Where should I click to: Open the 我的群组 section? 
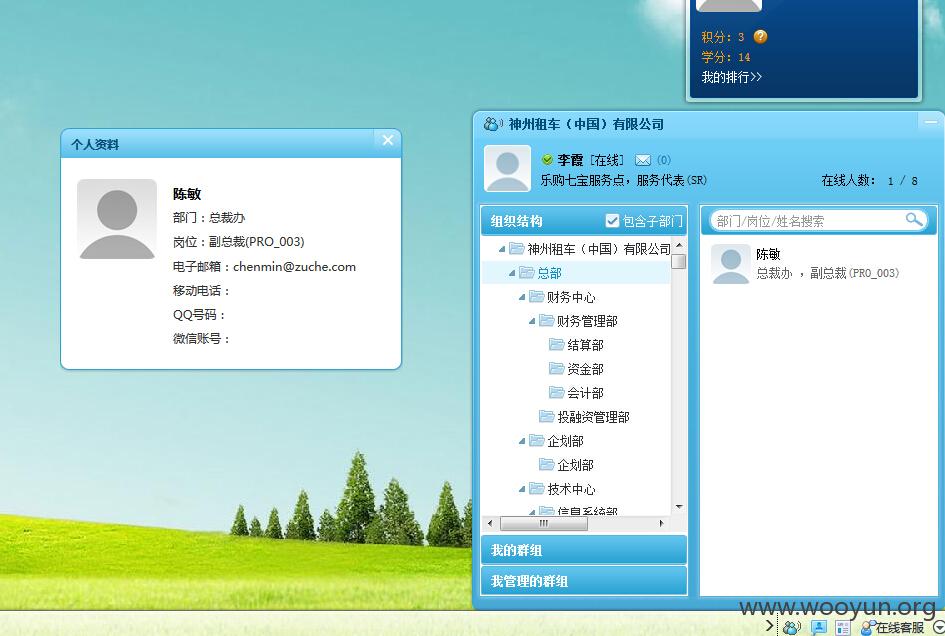[x=584, y=550]
